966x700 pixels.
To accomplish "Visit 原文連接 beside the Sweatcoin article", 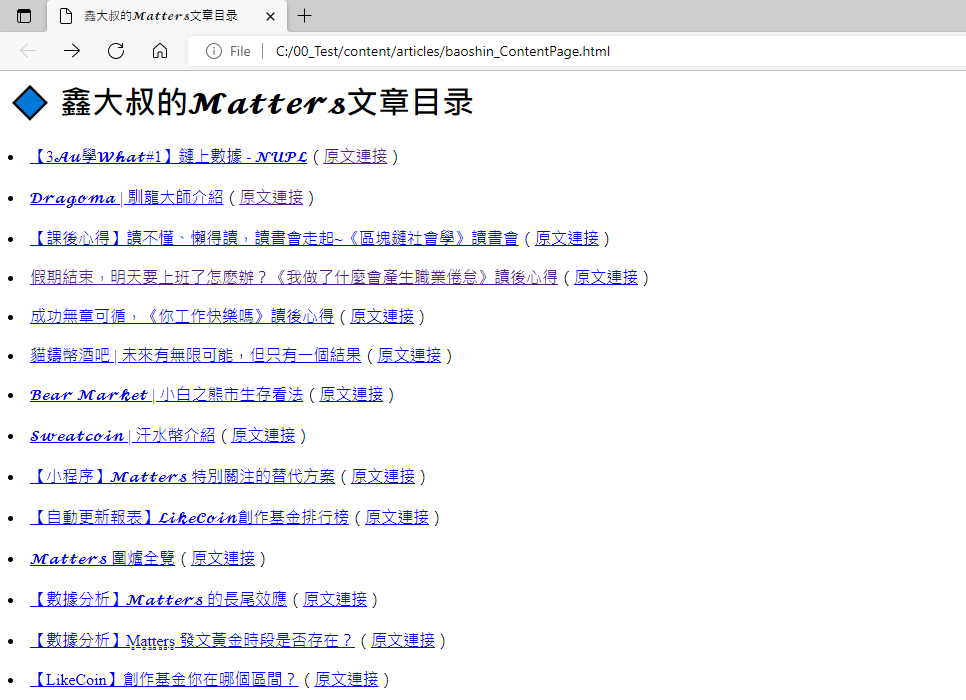I will pos(264,436).
